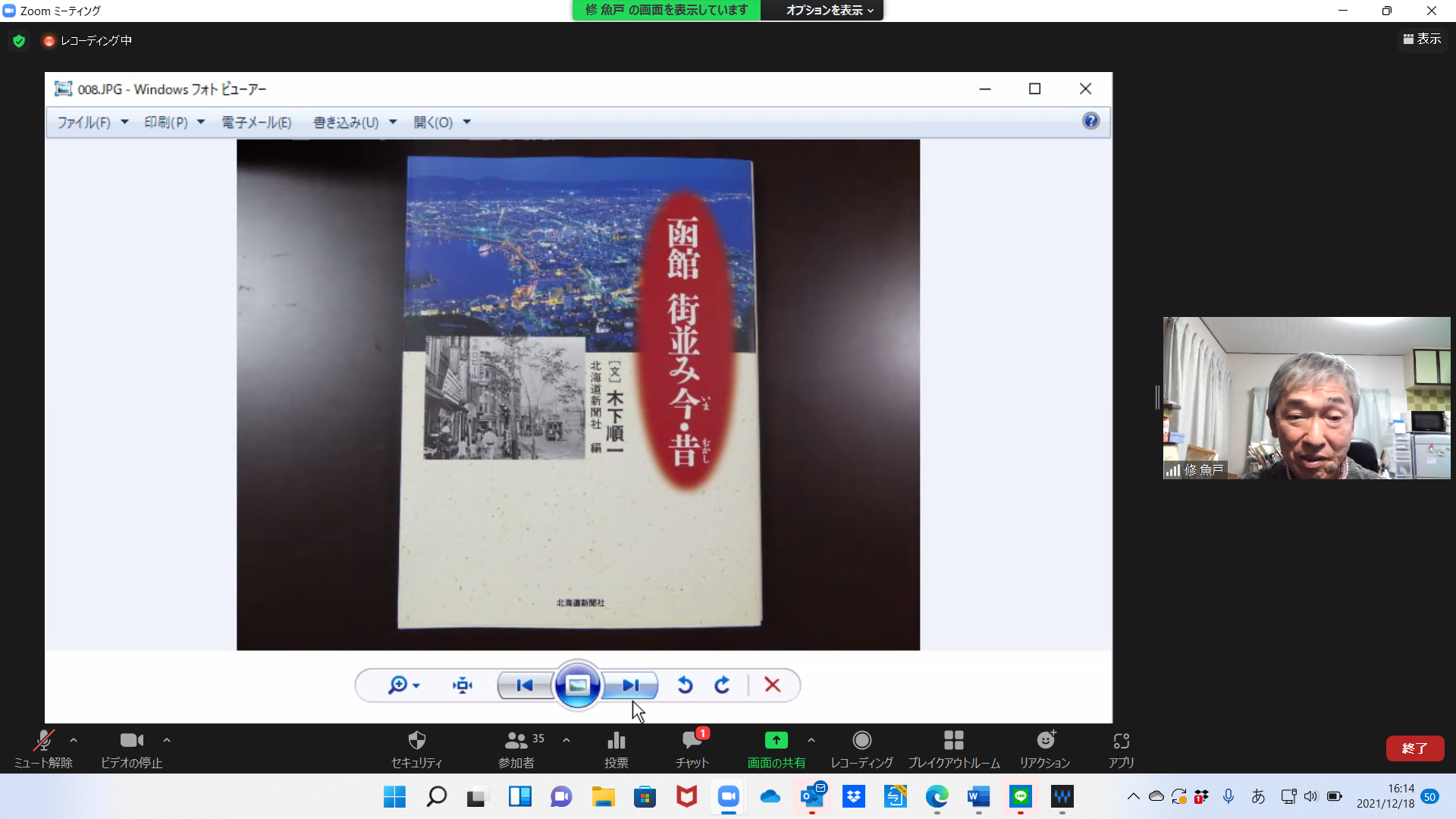Image resolution: width=1456 pixels, height=819 pixels.
Task: Click the green encryption shield icon
Action: click(19, 41)
